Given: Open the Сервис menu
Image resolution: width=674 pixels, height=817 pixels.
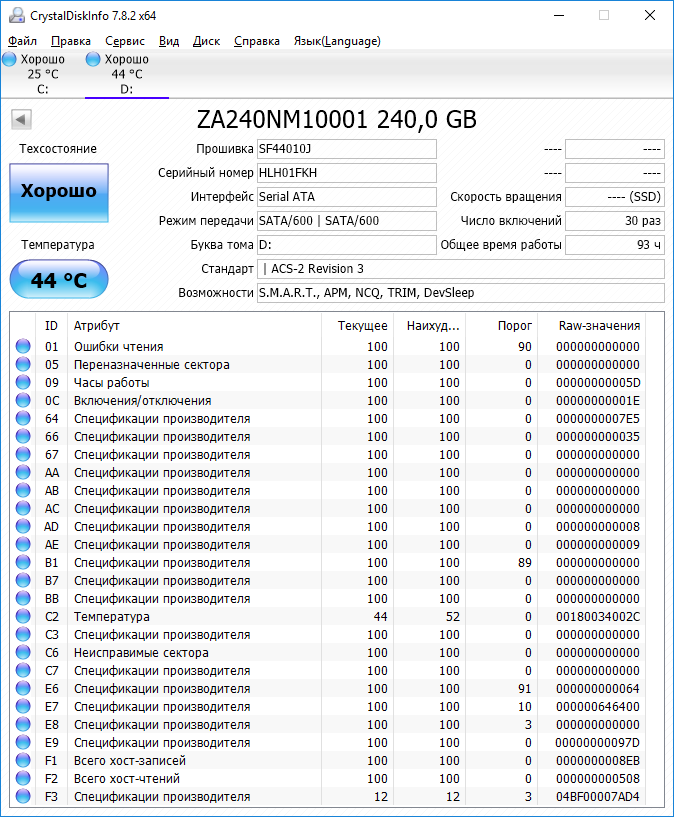Looking at the screenshot, I should [125, 41].
